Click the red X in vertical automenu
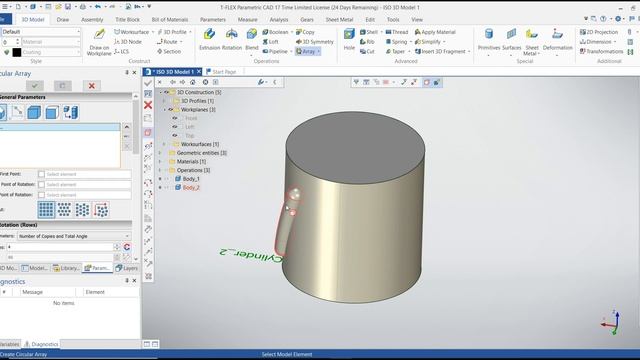 click(148, 105)
